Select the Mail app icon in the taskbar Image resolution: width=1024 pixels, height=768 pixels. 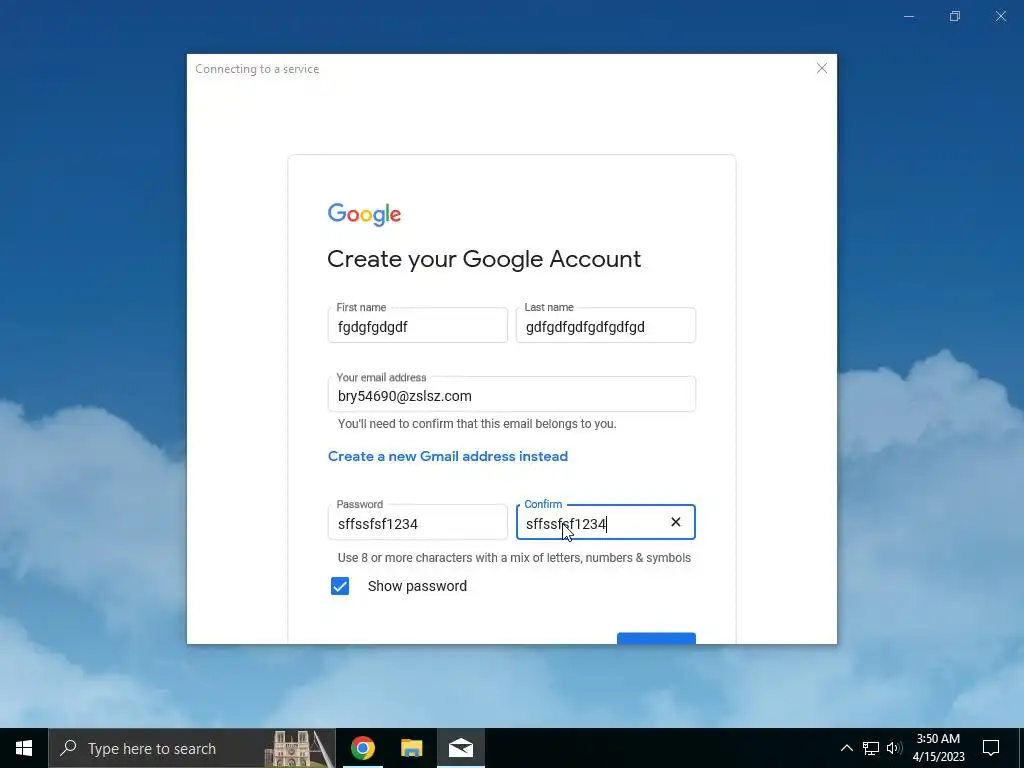460,748
